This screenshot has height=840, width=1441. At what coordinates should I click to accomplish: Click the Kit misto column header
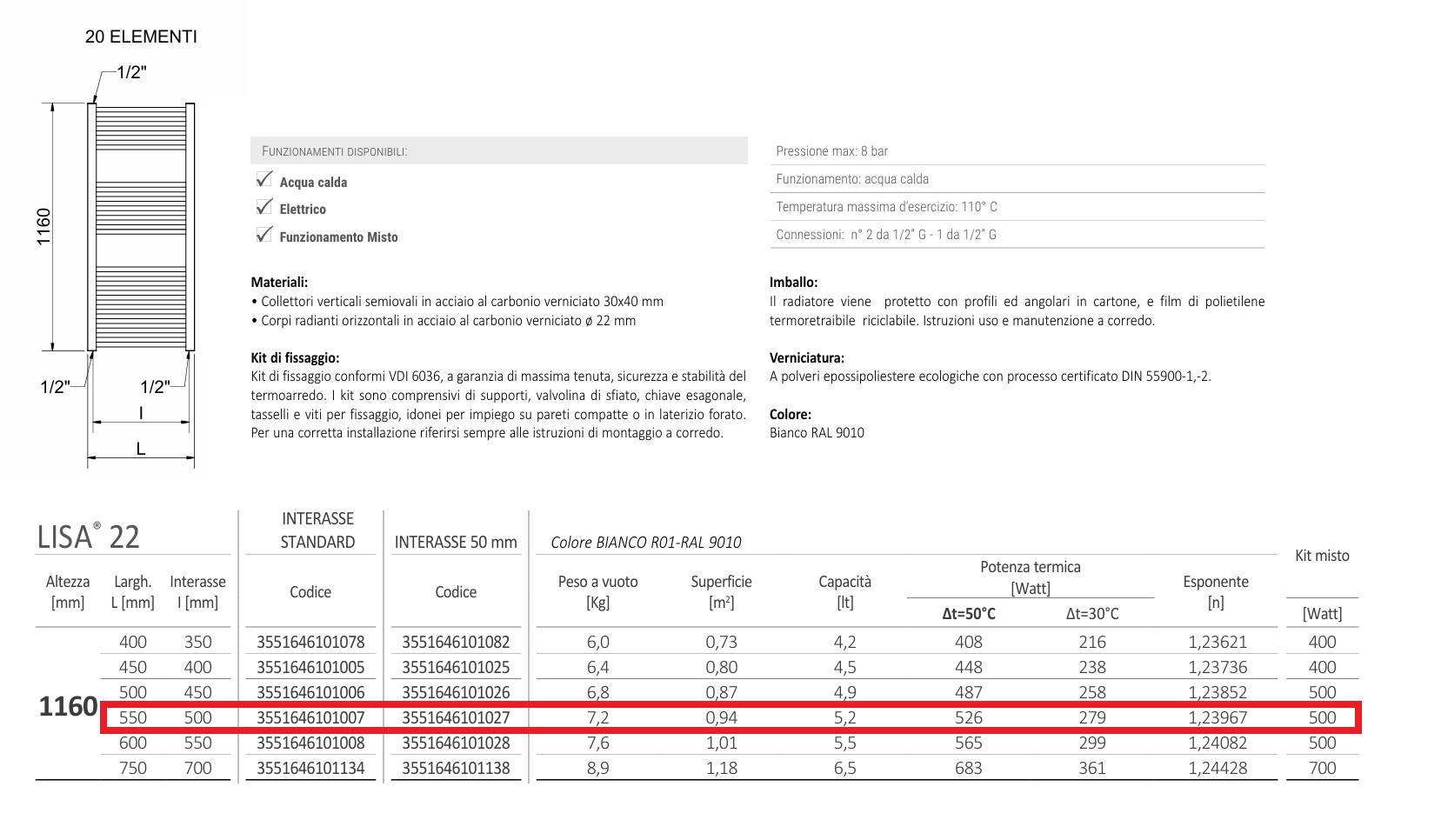1322,556
